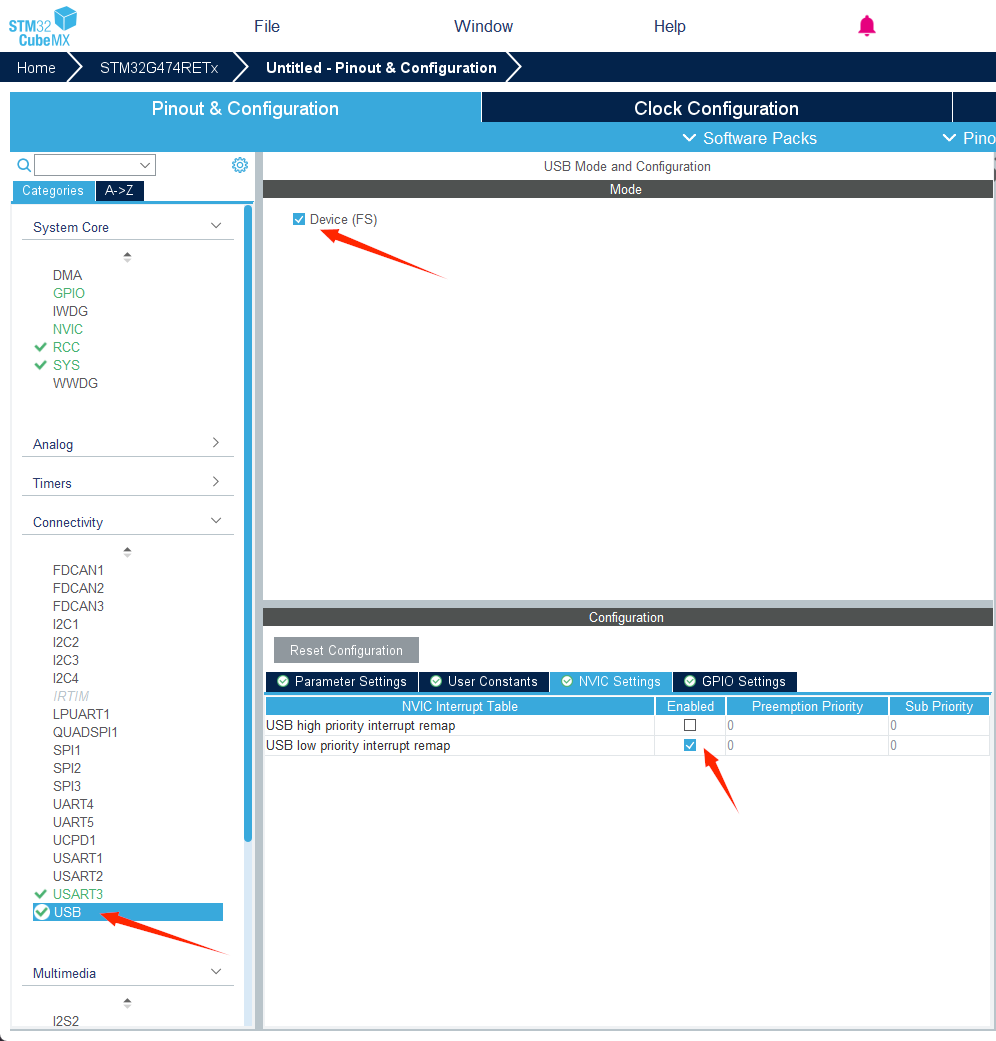Image resolution: width=996 pixels, height=1041 pixels.
Task: Collapse the Connectivity category
Action: point(216,520)
